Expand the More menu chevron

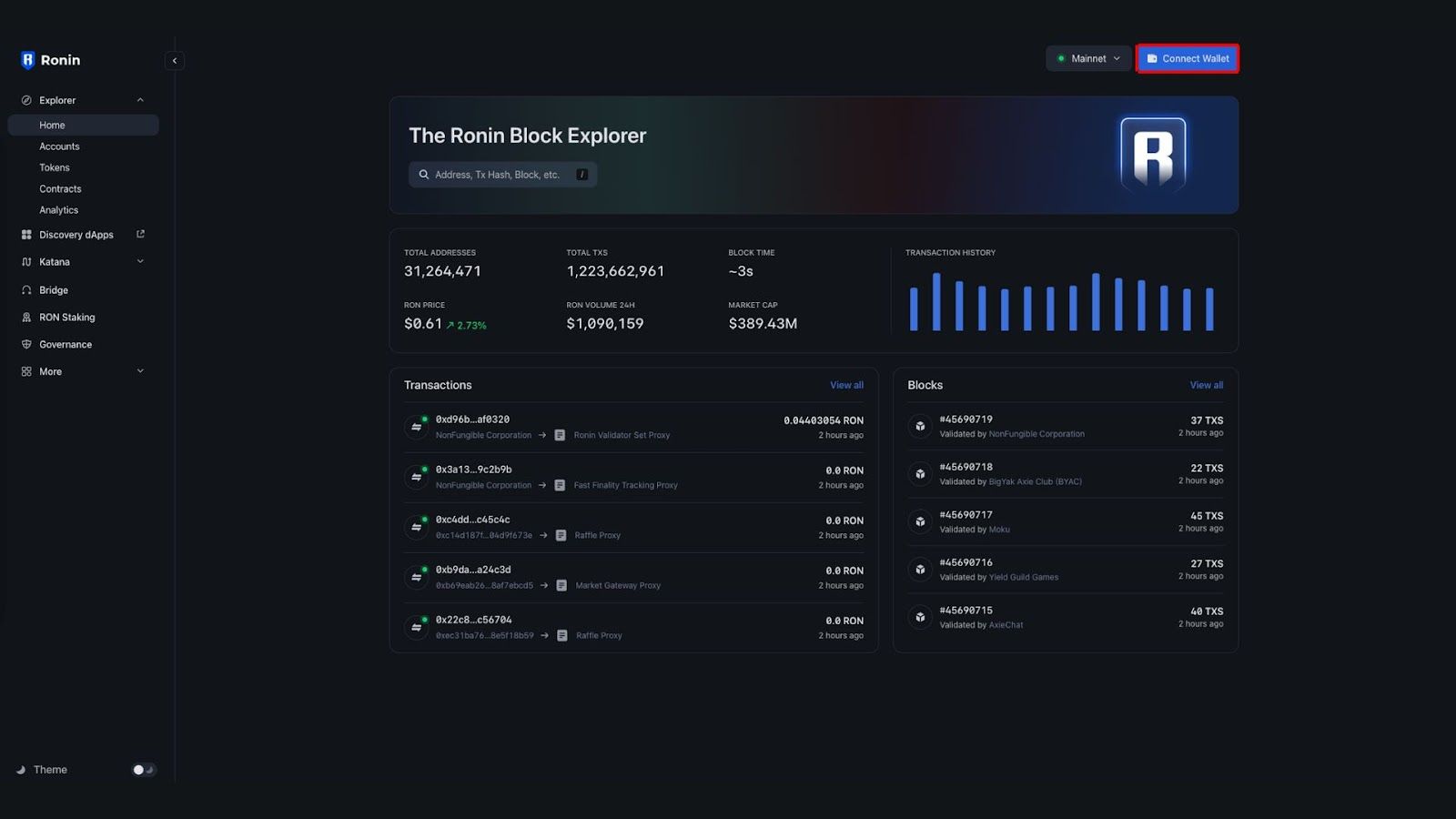tap(140, 371)
